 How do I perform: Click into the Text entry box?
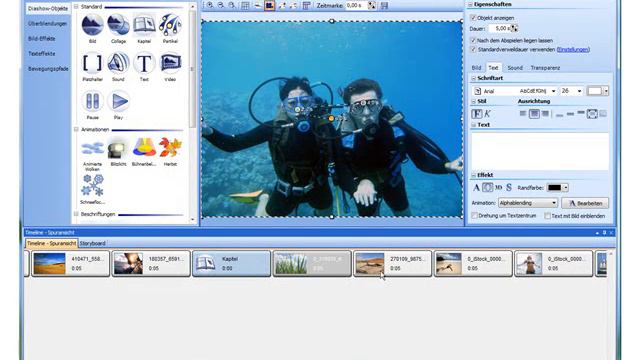pyautogui.click(x=540, y=151)
